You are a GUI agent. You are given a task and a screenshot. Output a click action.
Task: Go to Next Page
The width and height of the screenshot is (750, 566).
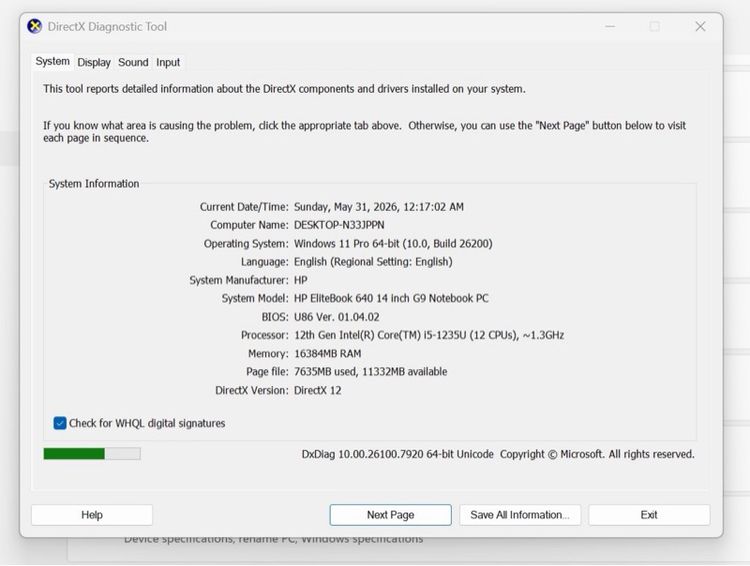coord(390,515)
